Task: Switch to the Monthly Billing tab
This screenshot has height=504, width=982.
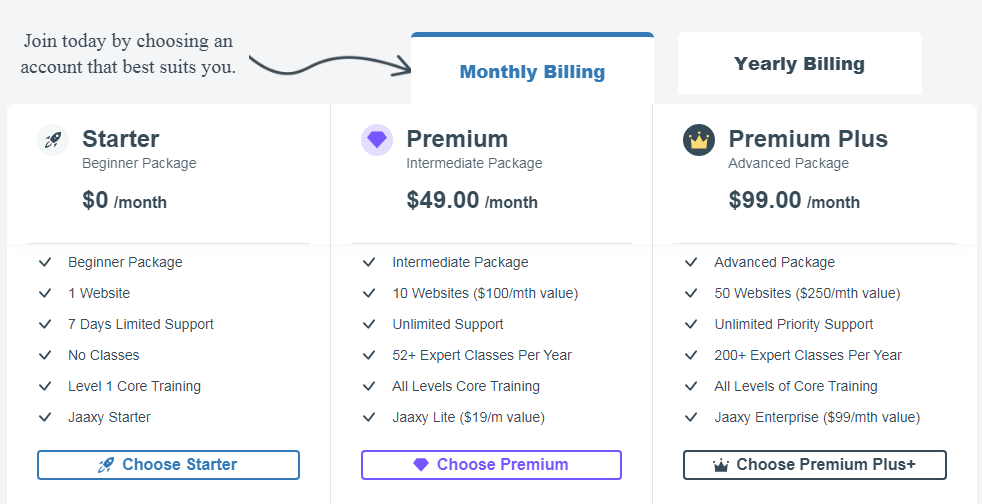Action: click(532, 69)
